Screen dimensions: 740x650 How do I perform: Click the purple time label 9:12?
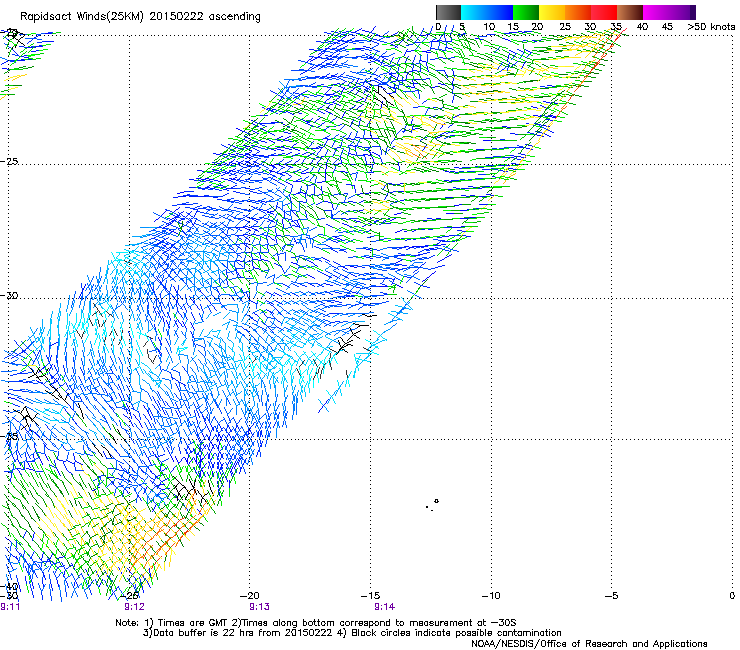[134, 607]
